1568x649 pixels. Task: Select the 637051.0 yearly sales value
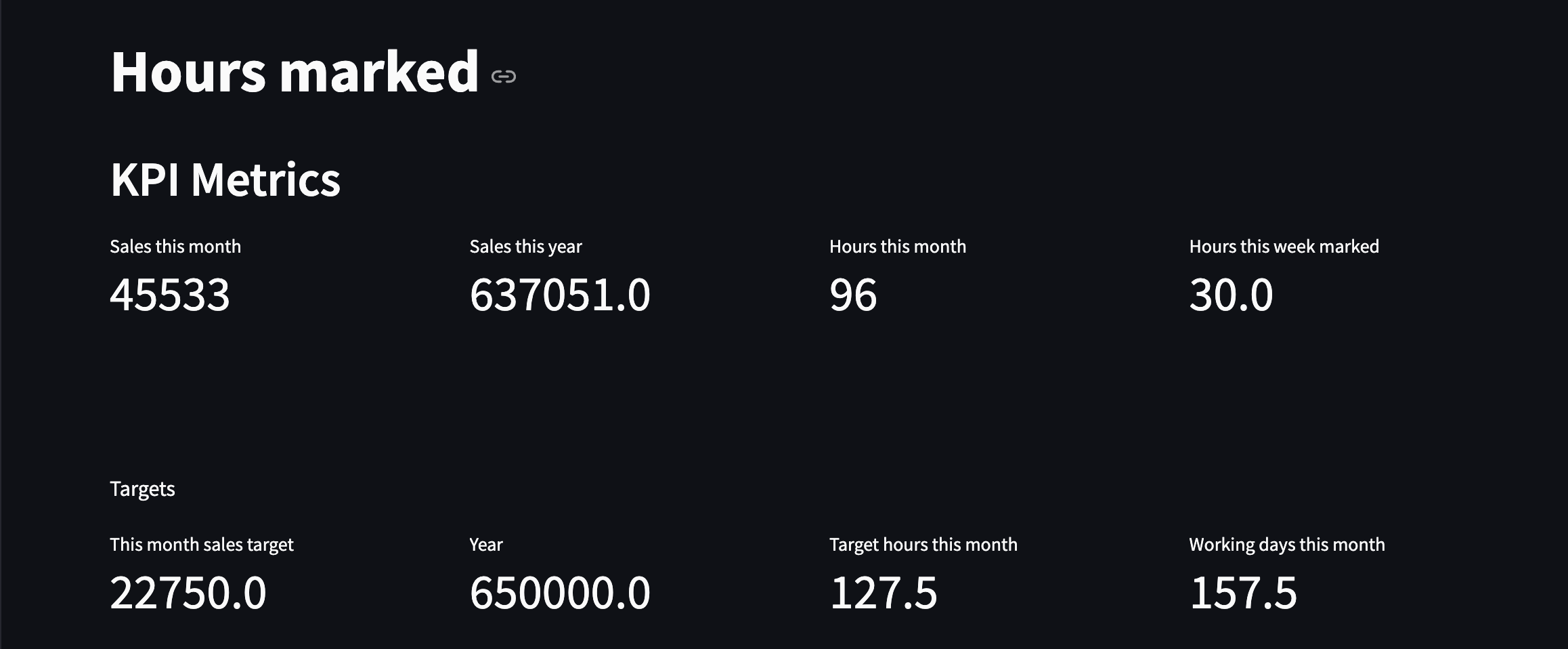[x=560, y=295]
